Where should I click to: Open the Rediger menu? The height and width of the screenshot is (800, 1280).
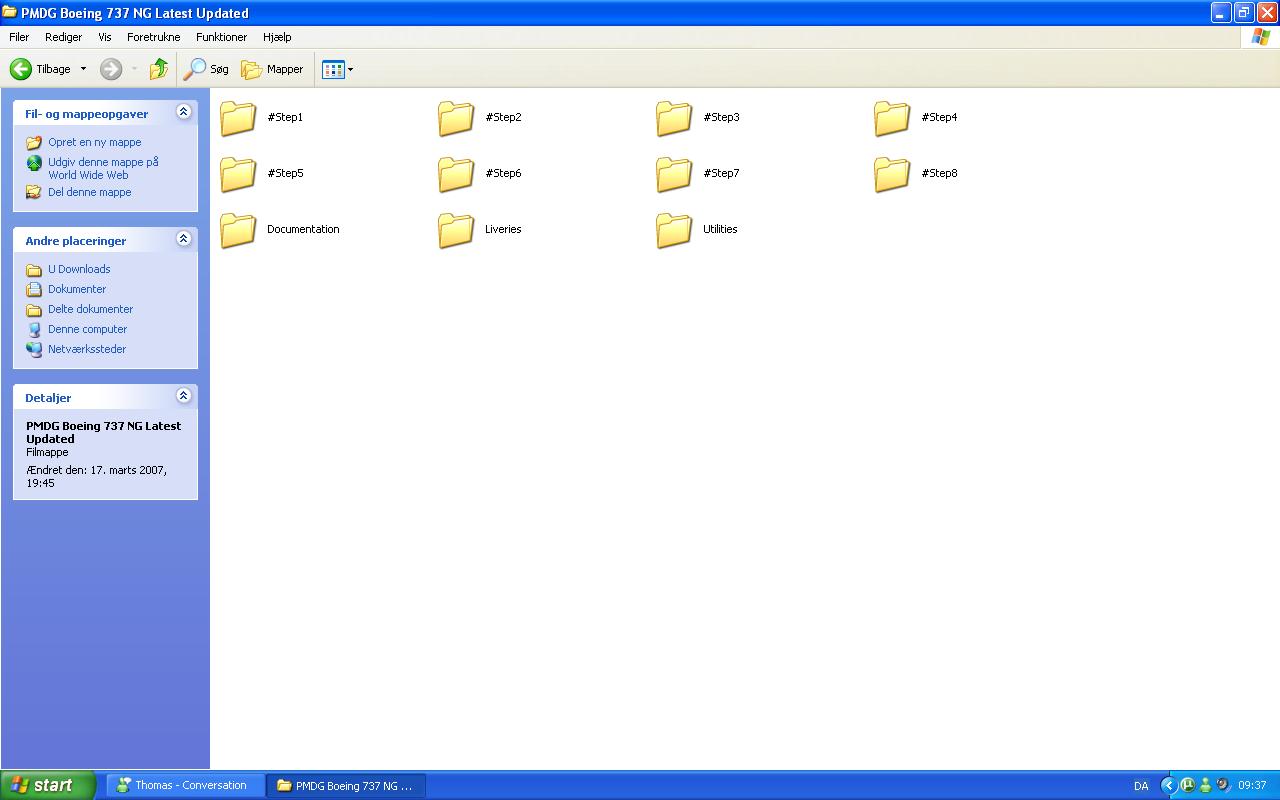[x=63, y=37]
